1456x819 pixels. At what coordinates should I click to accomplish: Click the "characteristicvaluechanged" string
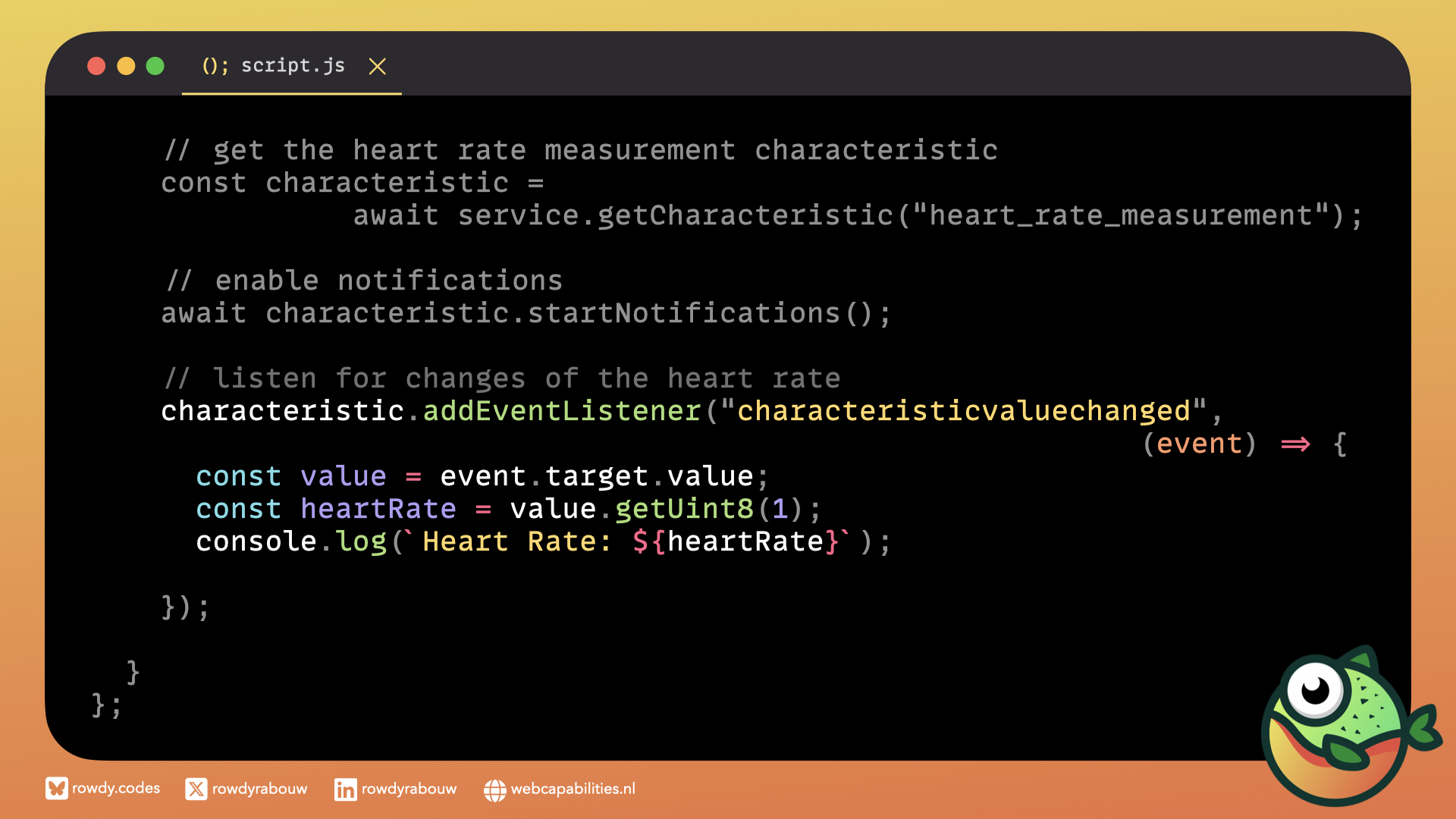(963, 411)
